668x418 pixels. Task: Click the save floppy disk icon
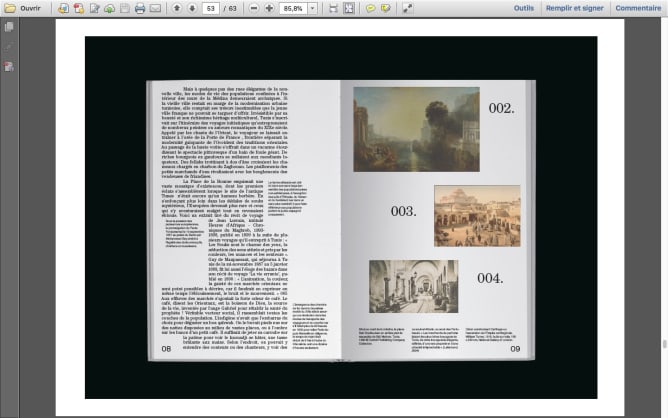coord(124,8)
